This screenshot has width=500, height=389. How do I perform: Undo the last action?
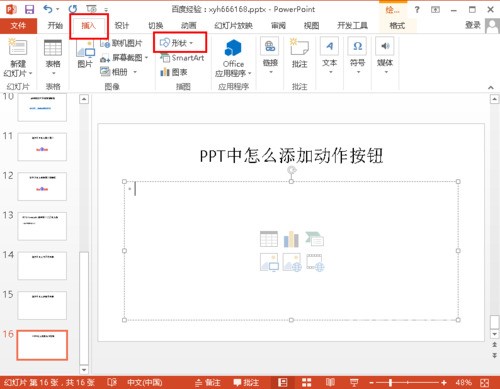(48, 9)
